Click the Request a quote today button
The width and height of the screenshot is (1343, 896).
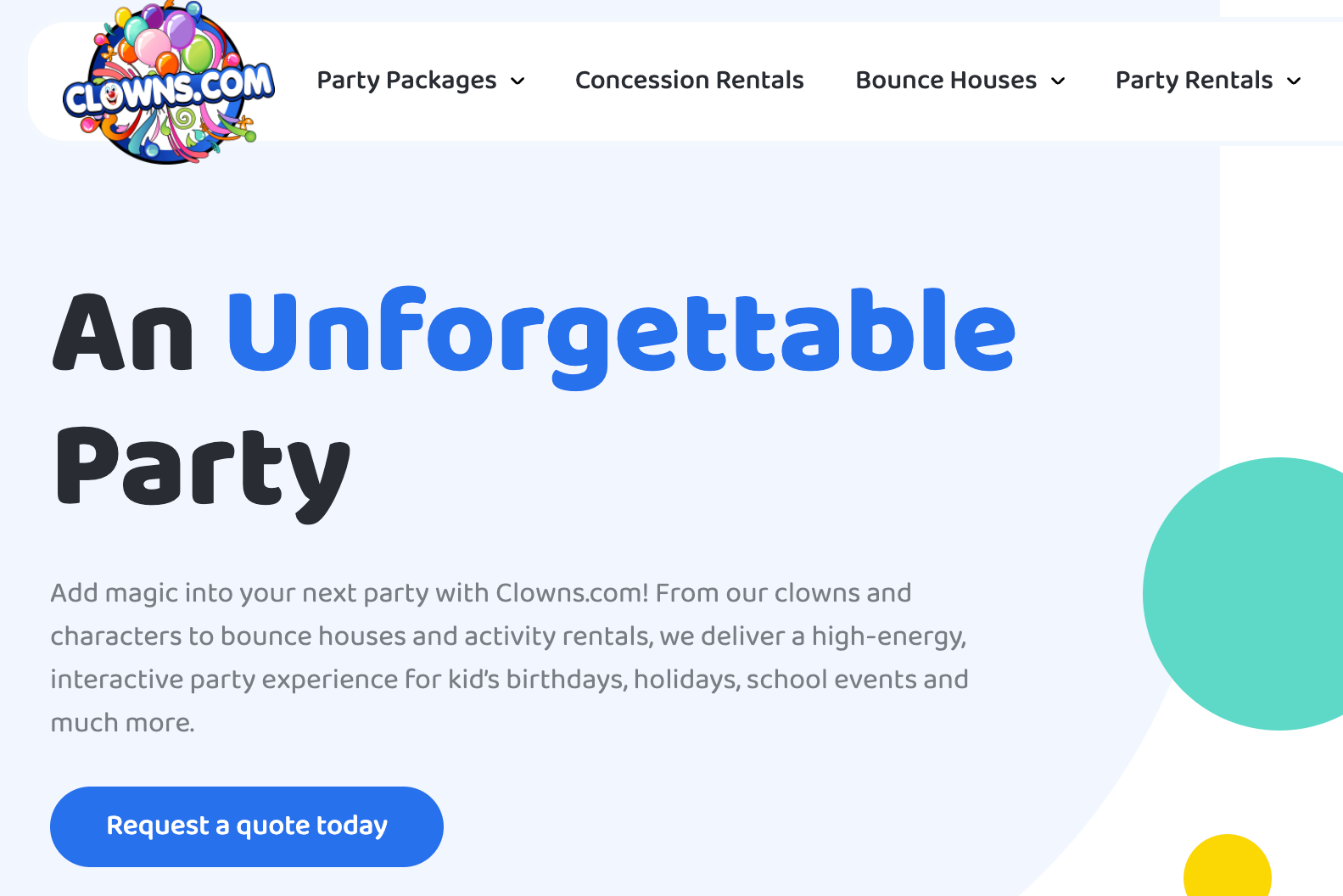pyautogui.click(x=247, y=826)
